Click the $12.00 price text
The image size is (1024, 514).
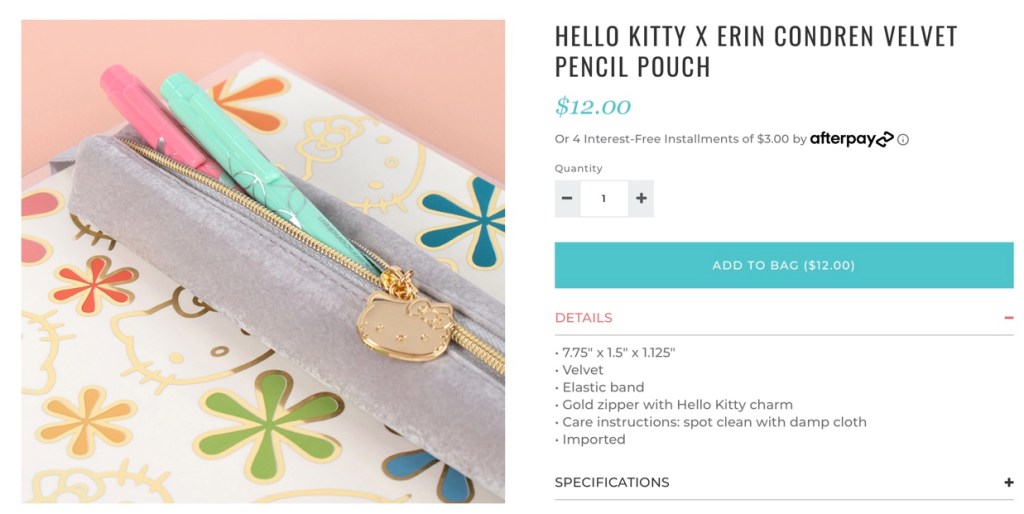(x=593, y=106)
